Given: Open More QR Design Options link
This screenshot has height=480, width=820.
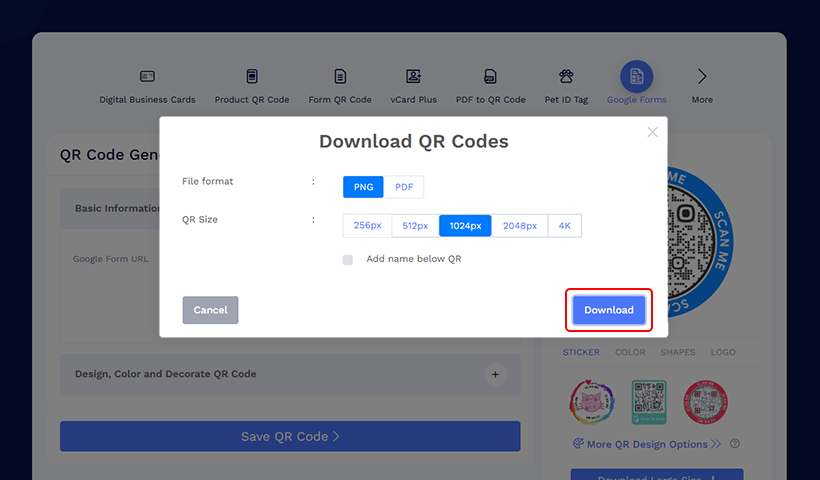Looking at the screenshot, I should (647, 444).
